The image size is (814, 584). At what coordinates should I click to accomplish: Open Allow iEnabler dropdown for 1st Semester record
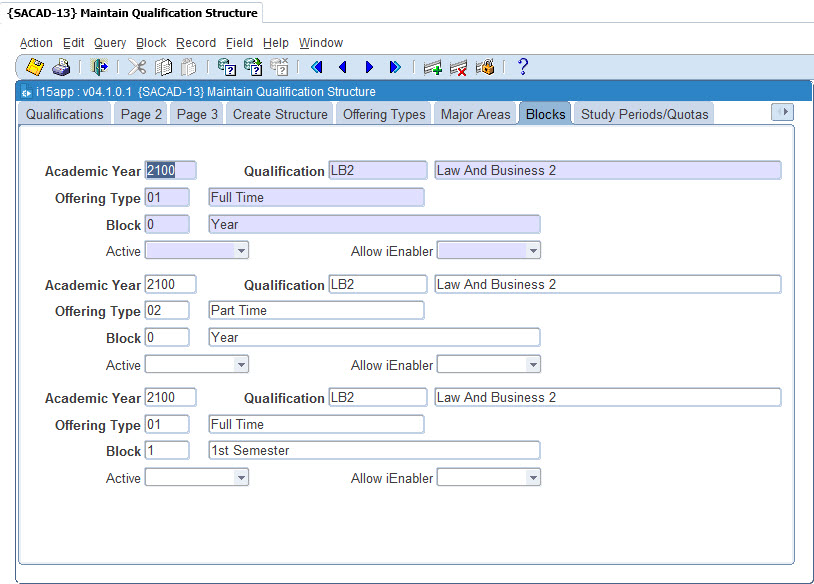533,478
